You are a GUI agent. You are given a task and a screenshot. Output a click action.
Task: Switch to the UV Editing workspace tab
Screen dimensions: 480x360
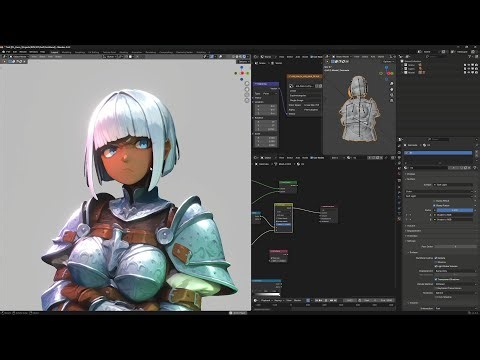click(x=94, y=52)
